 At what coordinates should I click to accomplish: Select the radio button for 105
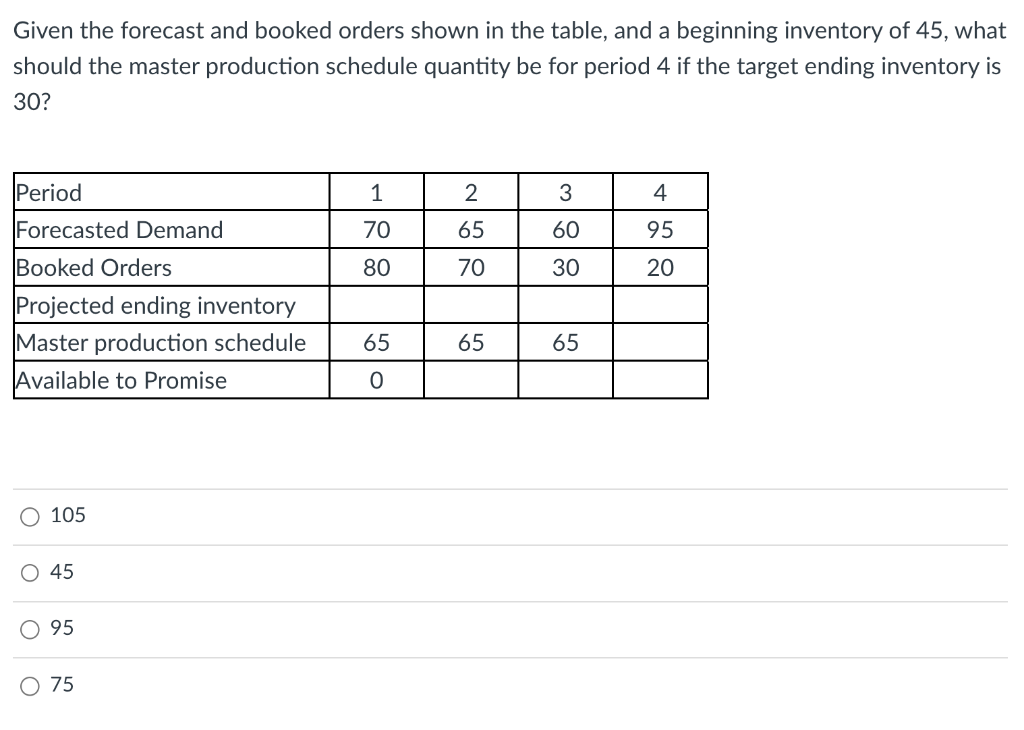29,515
